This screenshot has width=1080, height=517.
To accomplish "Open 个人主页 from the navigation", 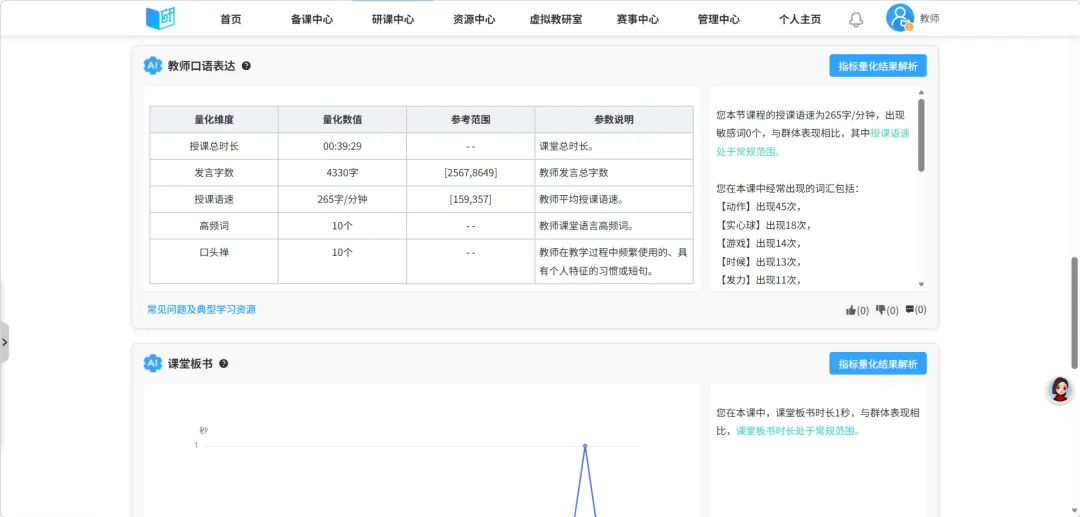I will pyautogui.click(x=800, y=19).
